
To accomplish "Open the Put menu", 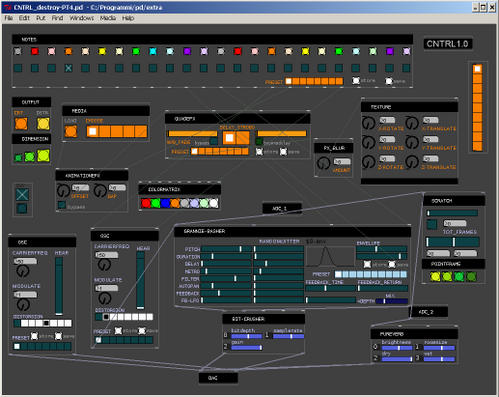I will [x=40, y=18].
